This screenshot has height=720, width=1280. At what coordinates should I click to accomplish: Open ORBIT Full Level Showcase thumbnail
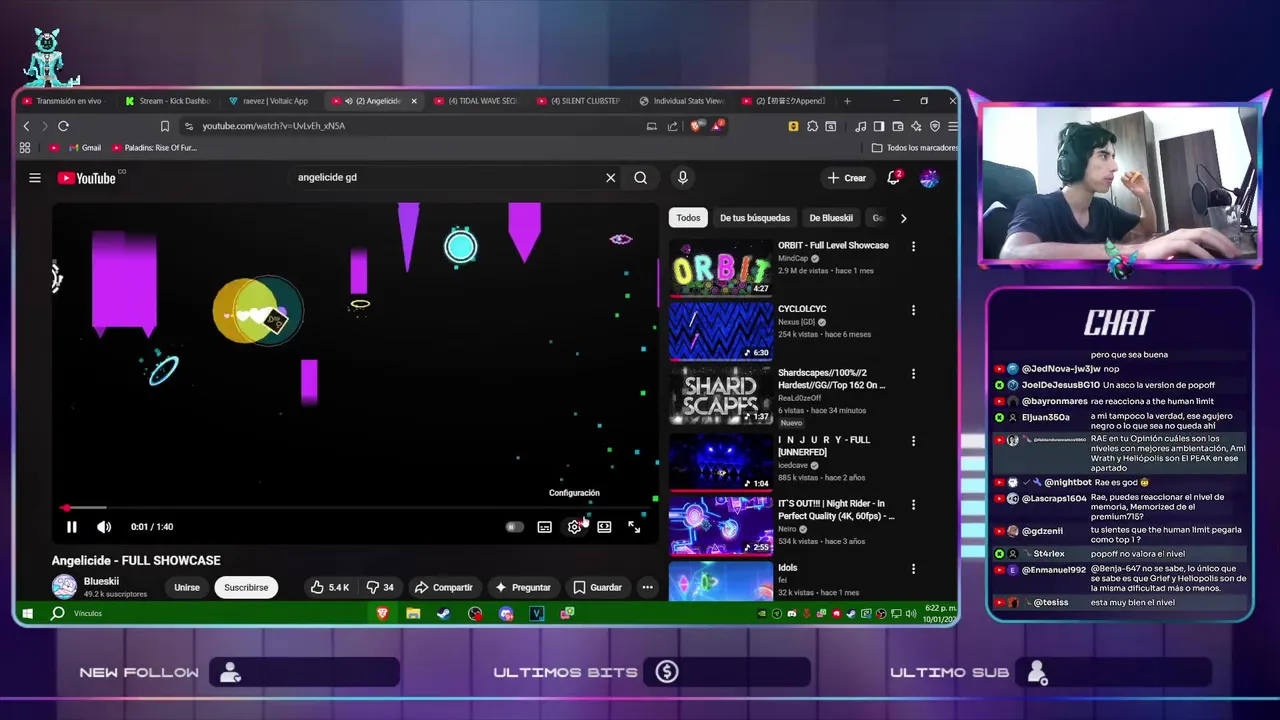point(720,268)
